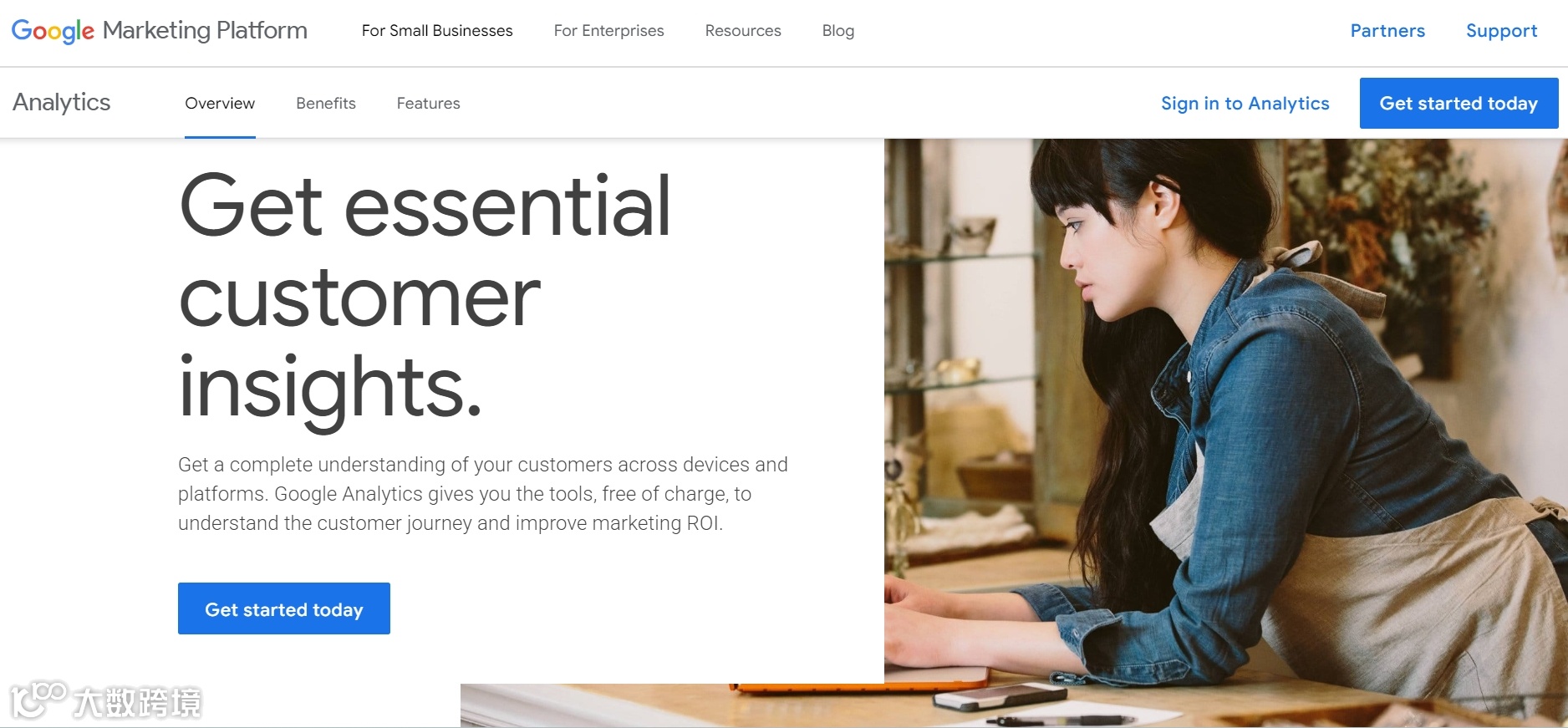Click Get started today below the description
1568x728 pixels.
[284, 608]
